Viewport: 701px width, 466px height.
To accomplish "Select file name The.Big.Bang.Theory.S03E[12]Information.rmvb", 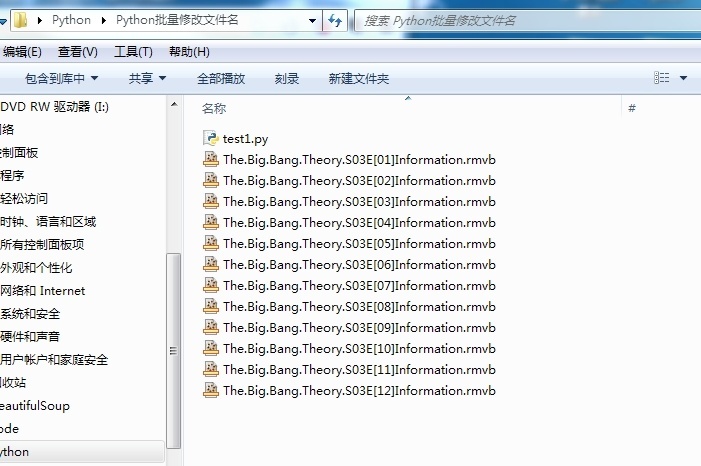I will 359,391.
